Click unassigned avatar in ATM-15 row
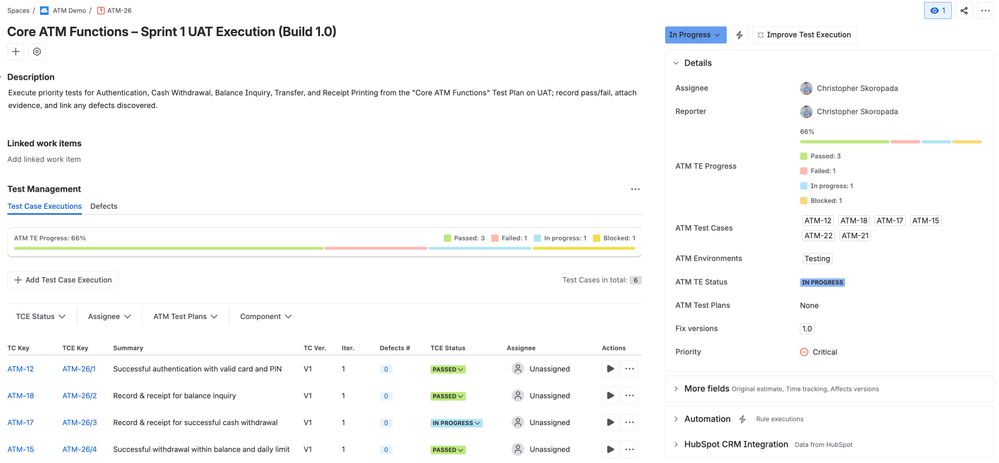The width and height of the screenshot is (999, 463). (518, 449)
